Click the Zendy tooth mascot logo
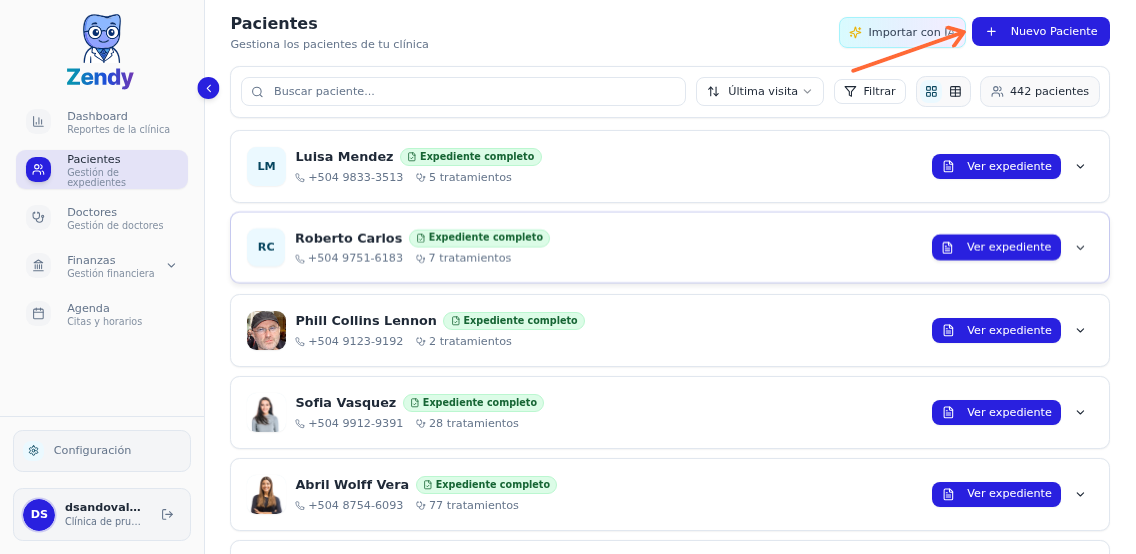Image resolution: width=1136 pixels, height=554 pixels. [101, 41]
